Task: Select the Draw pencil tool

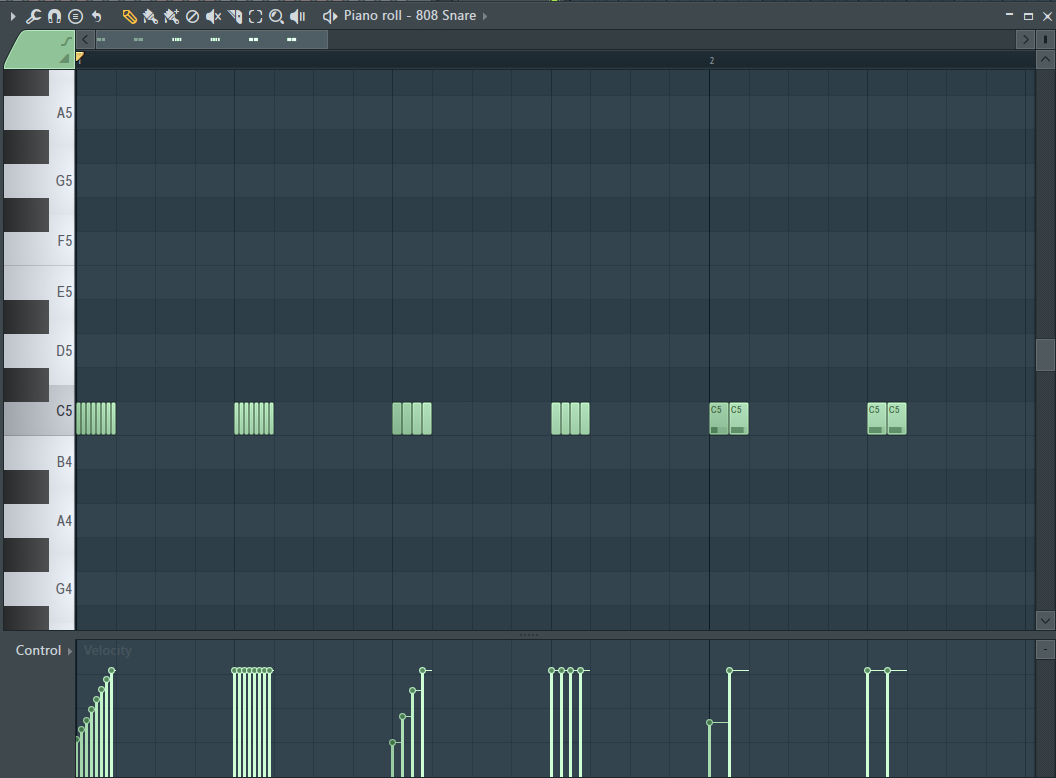Action: (x=129, y=16)
